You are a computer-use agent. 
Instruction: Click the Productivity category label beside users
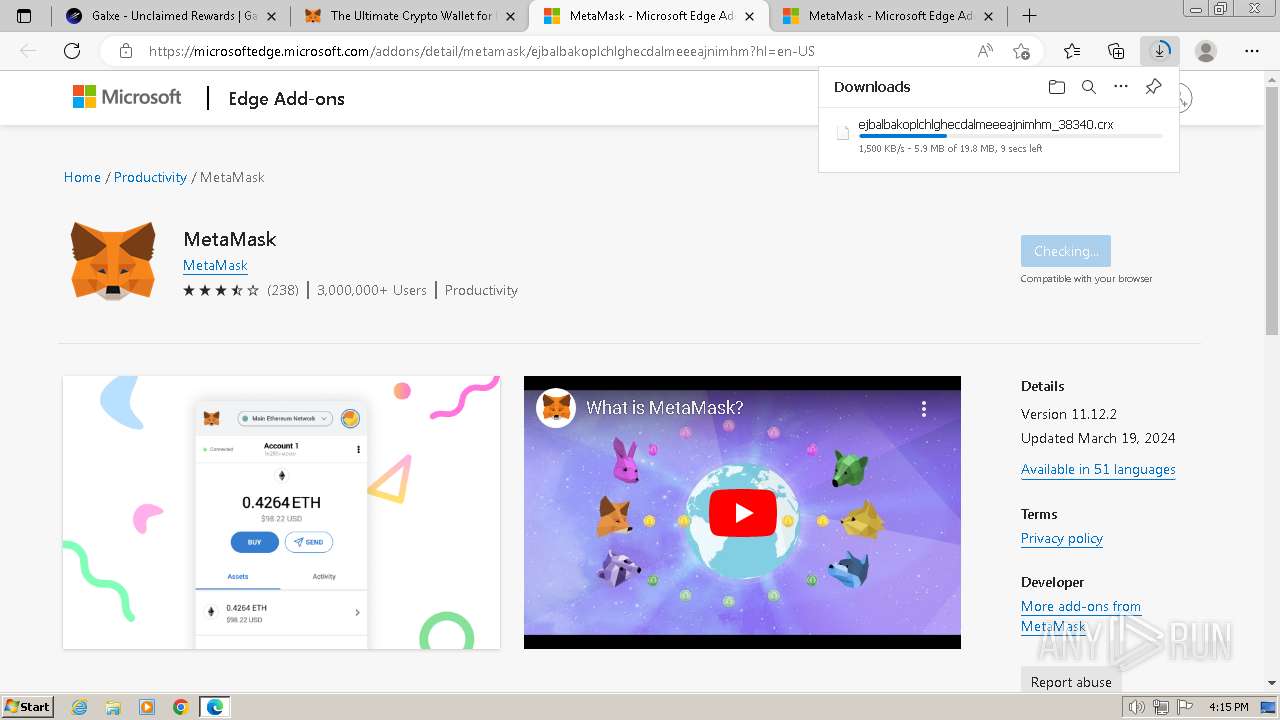tap(481, 290)
